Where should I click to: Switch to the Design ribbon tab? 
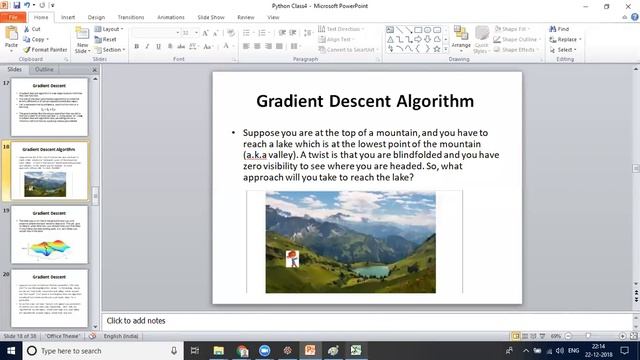point(96,17)
